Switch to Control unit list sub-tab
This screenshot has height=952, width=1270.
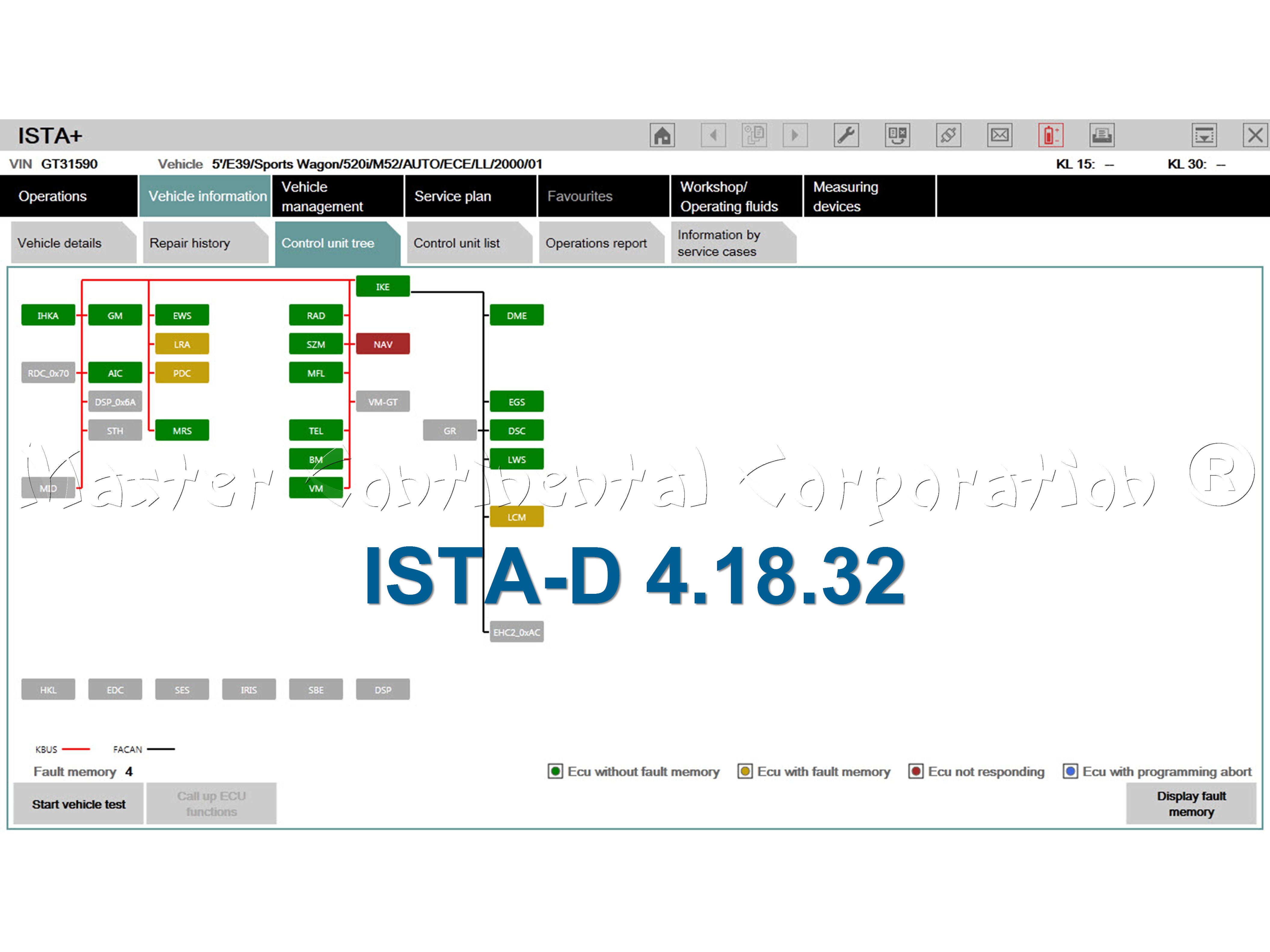coord(470,243)
